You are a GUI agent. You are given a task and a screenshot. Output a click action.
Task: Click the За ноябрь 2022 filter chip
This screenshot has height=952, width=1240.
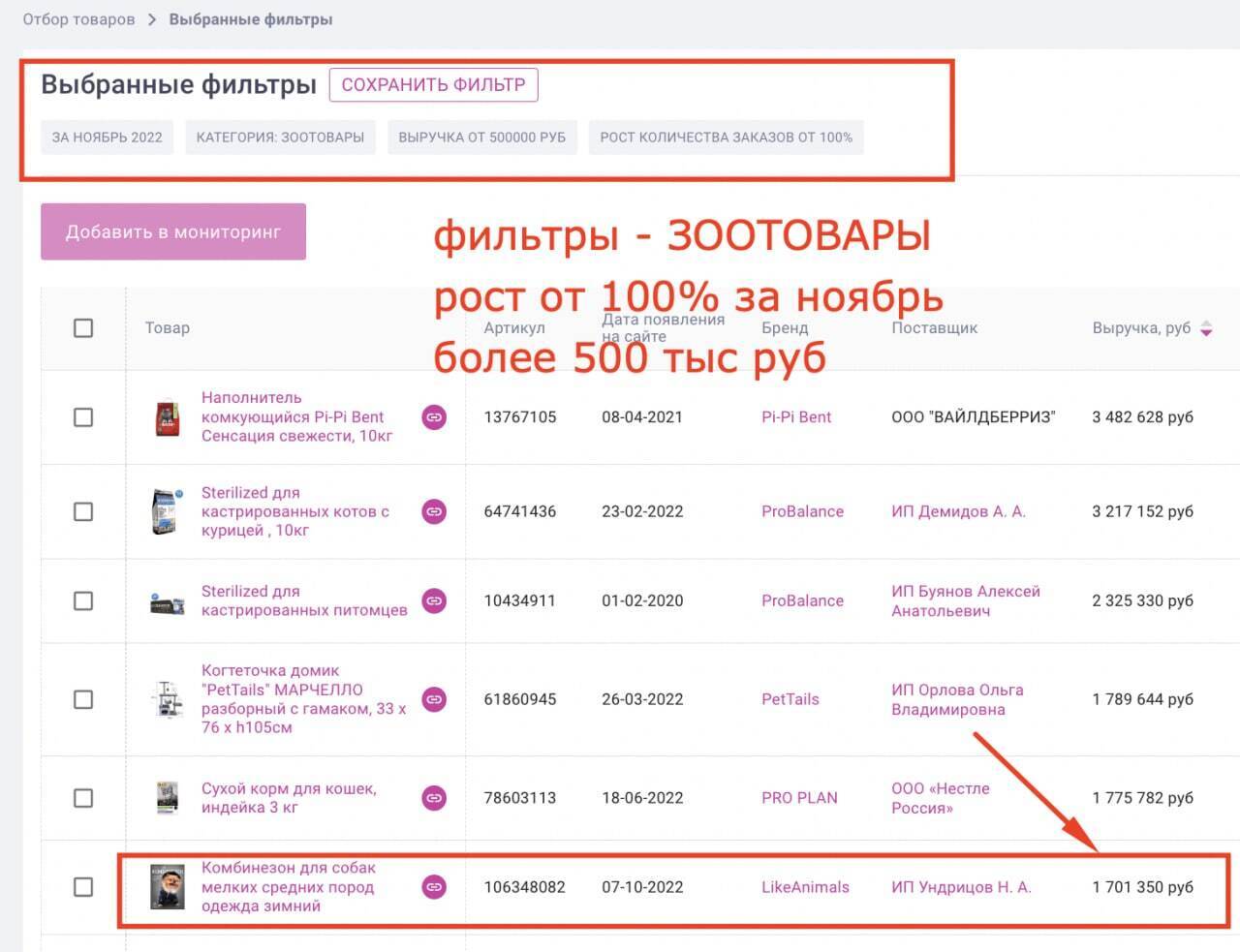tap(108, 138)
